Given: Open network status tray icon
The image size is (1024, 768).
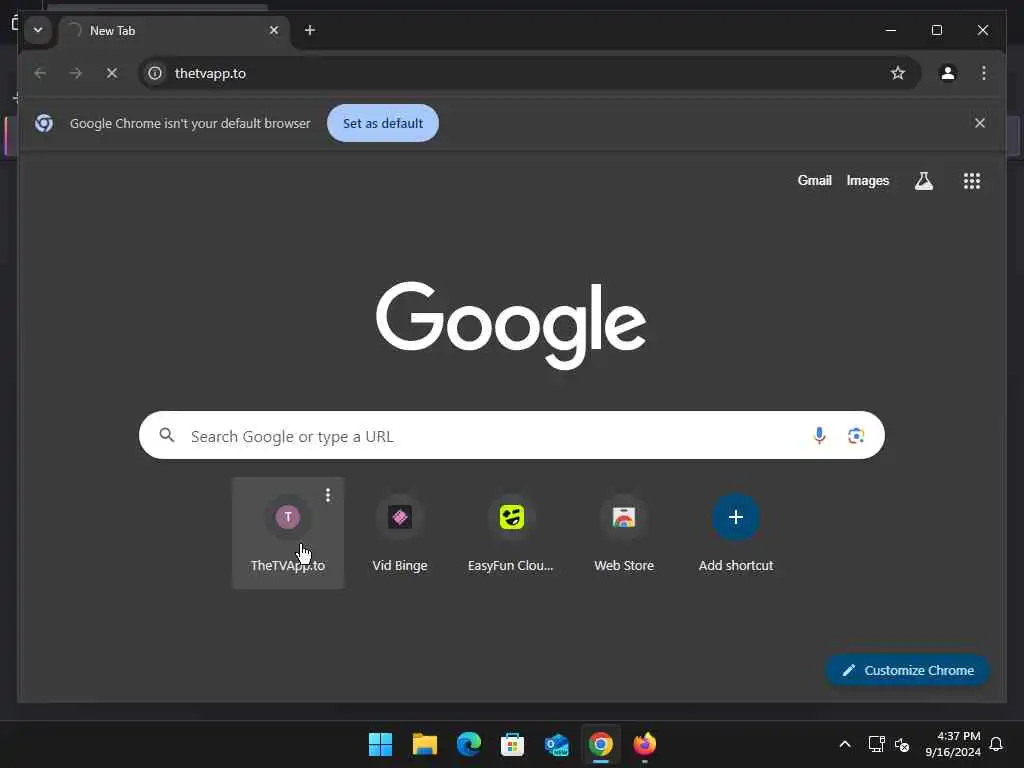Looking at the screenshot, I should point(876,744).
